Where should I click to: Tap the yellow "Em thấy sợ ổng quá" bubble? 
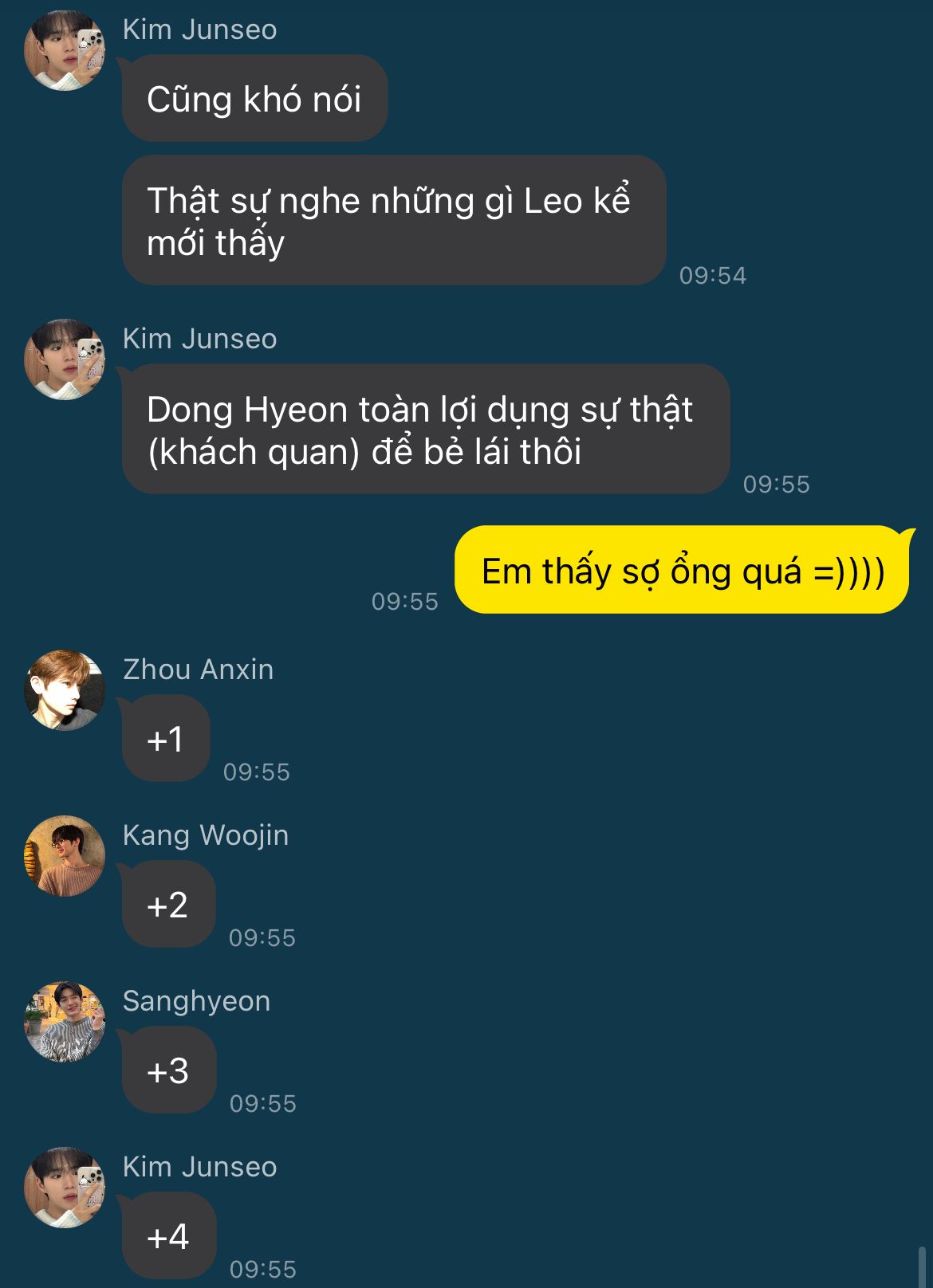[x=683, y=570]
